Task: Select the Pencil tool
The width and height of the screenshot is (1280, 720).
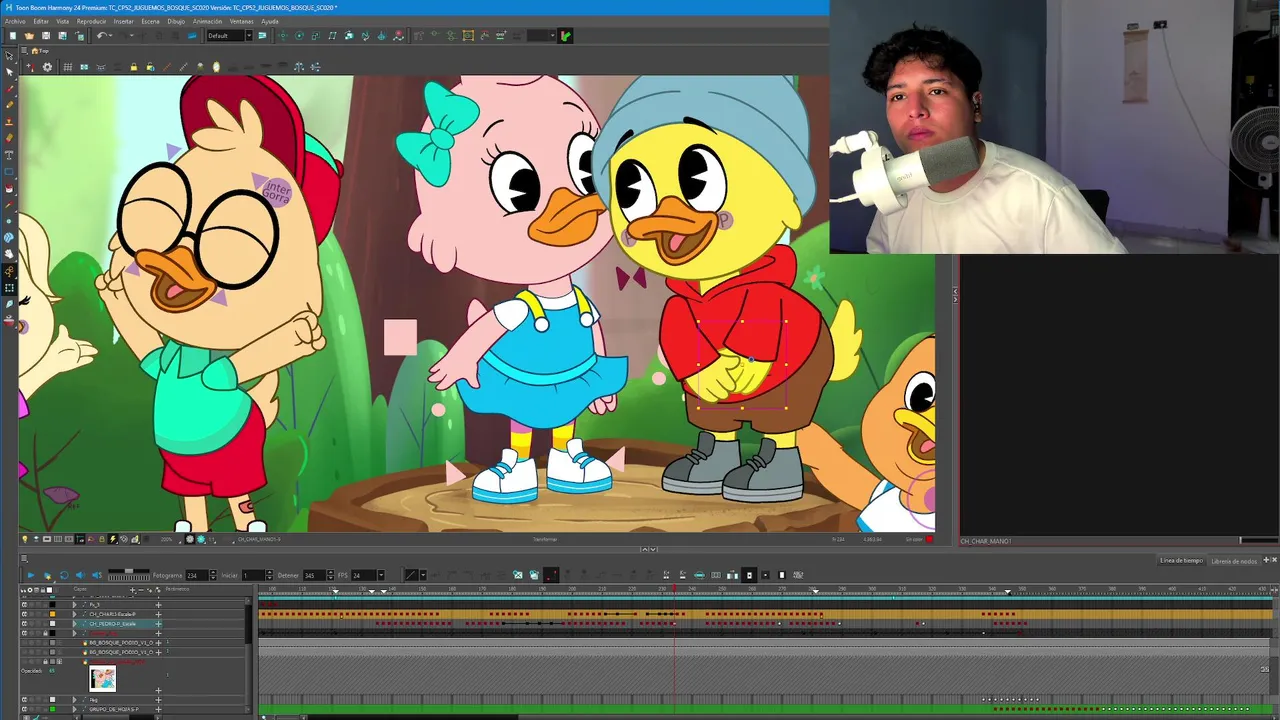Action: click(10, 105)
